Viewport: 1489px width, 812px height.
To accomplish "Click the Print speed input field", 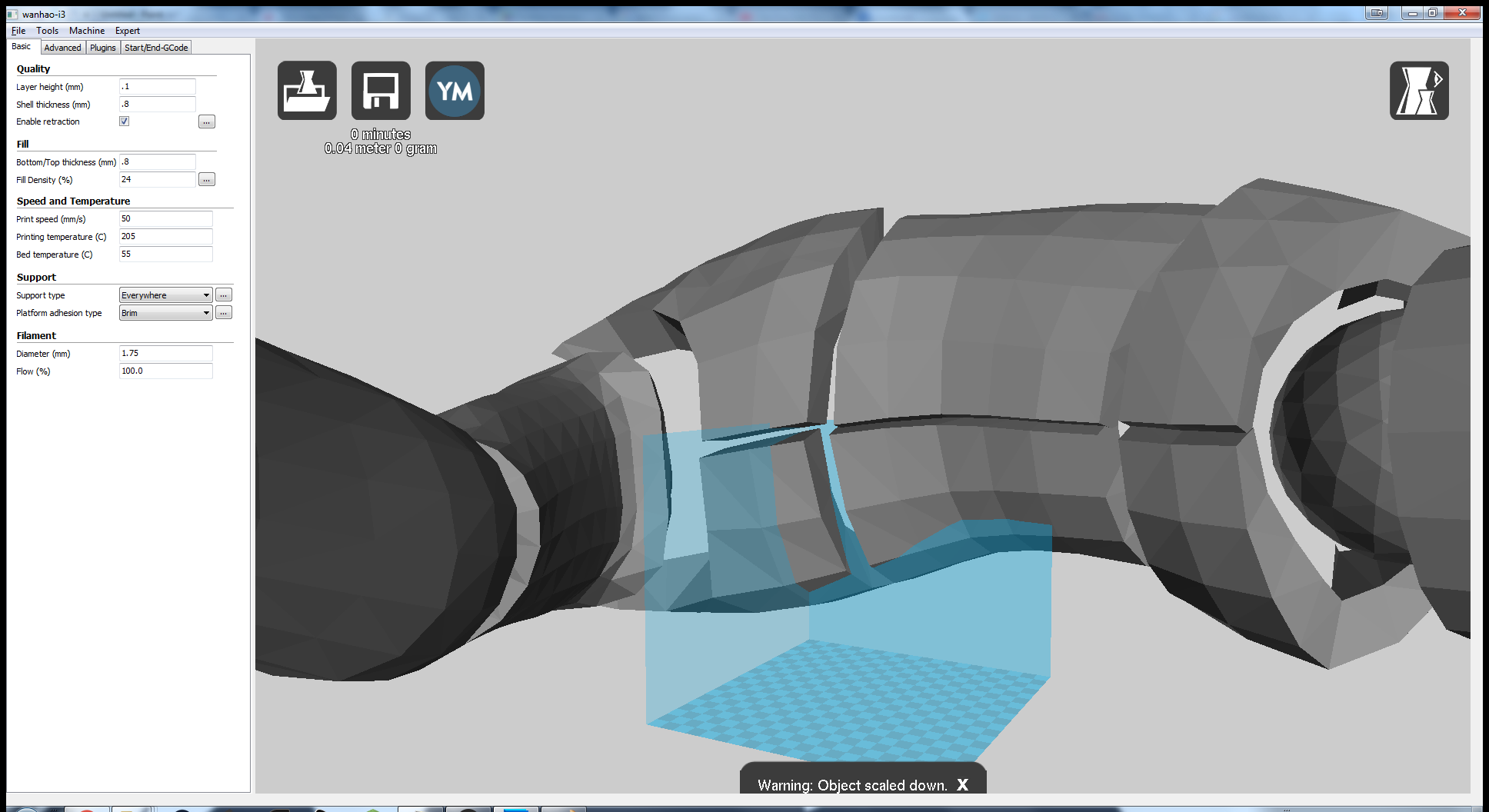I will (165, 218).
